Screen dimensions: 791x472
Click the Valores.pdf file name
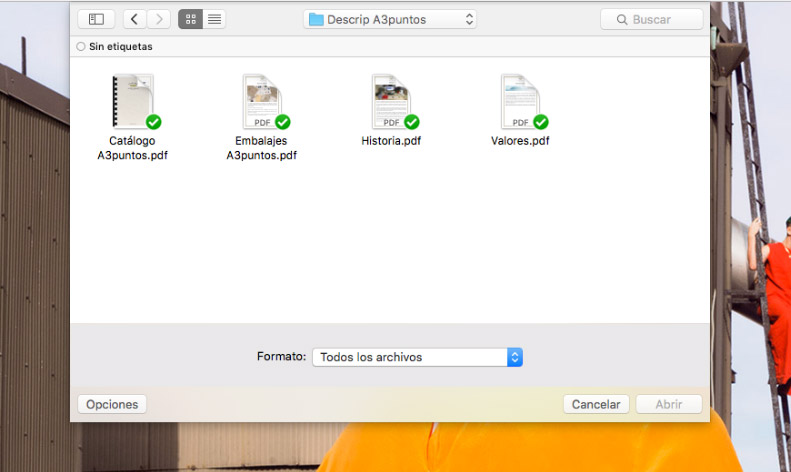click(520, 141)
